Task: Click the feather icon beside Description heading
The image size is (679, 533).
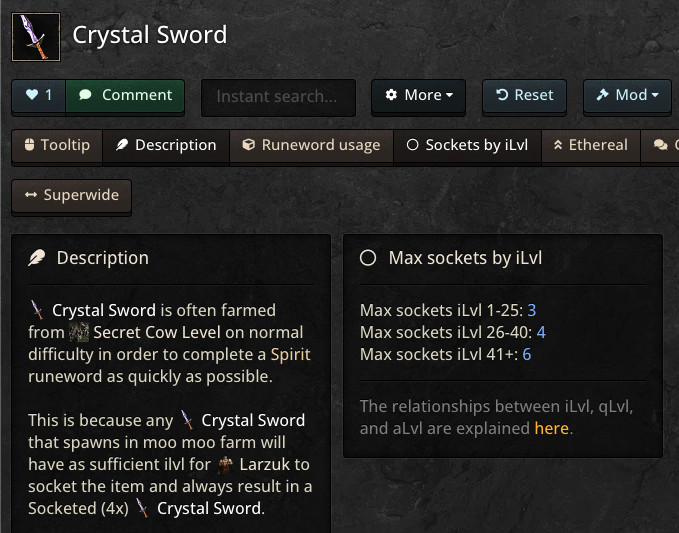Action: click(x=37, y=258)
